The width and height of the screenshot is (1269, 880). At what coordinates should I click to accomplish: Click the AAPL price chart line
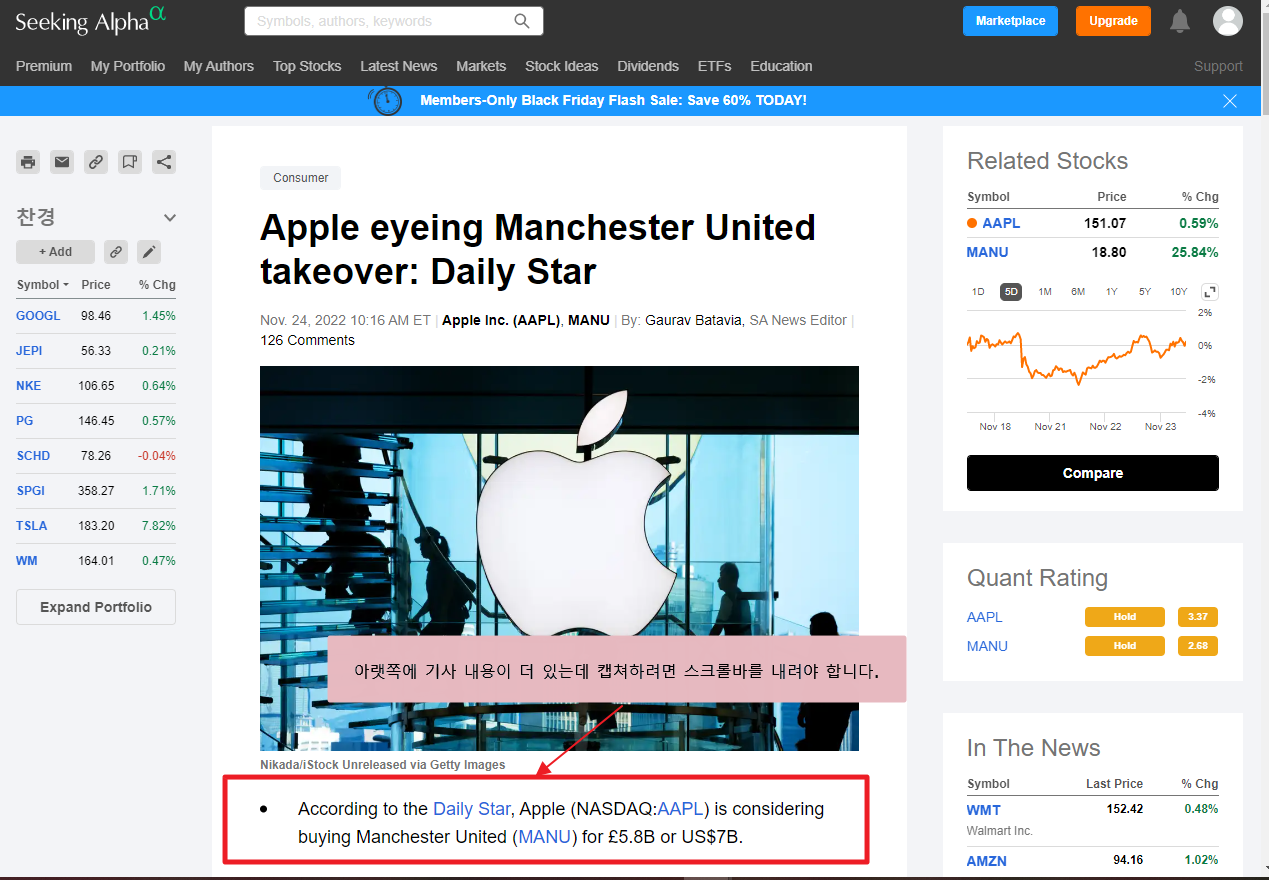(x=1076, y=358)
